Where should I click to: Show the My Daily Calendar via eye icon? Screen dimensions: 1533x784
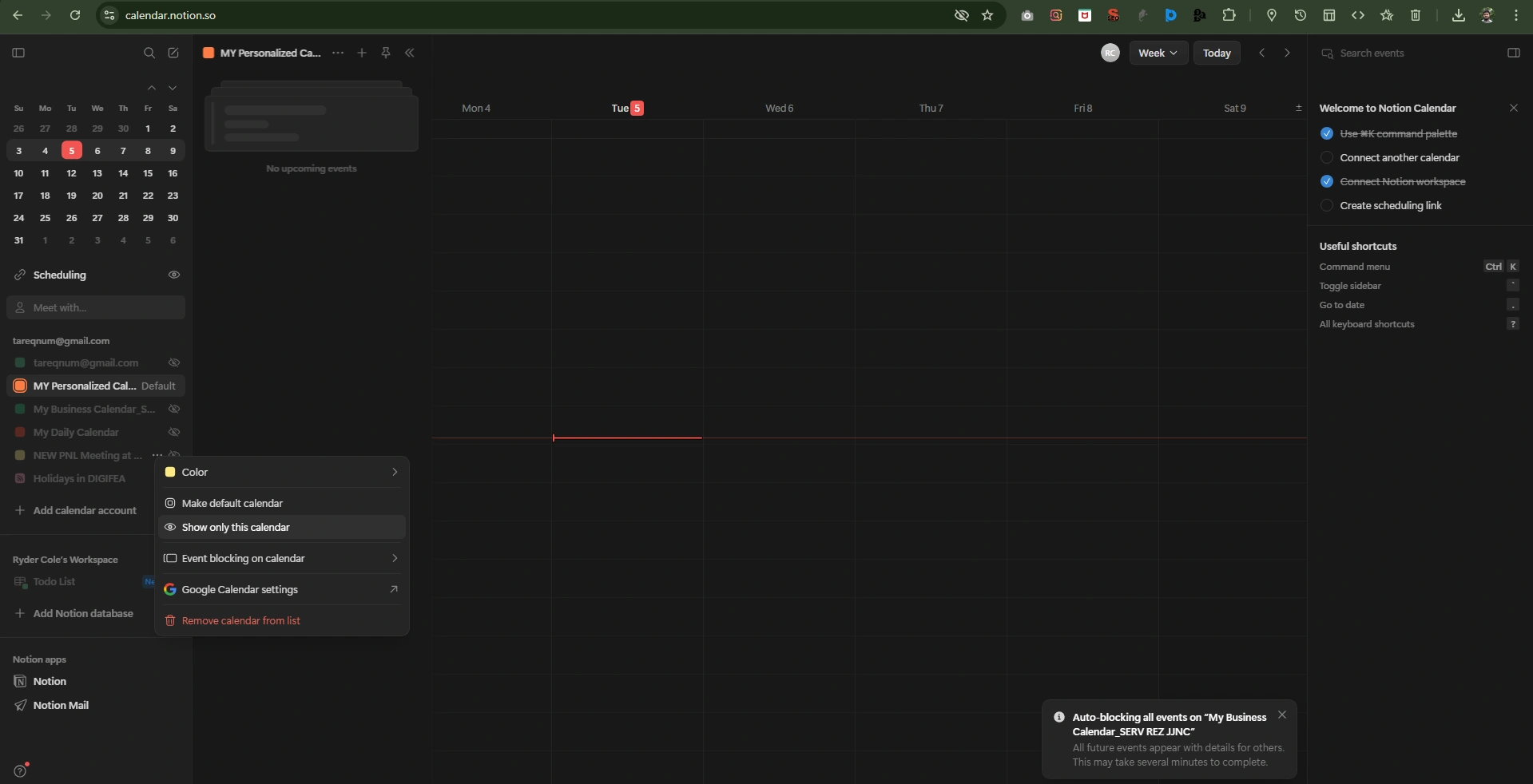(x=173, y=432)
